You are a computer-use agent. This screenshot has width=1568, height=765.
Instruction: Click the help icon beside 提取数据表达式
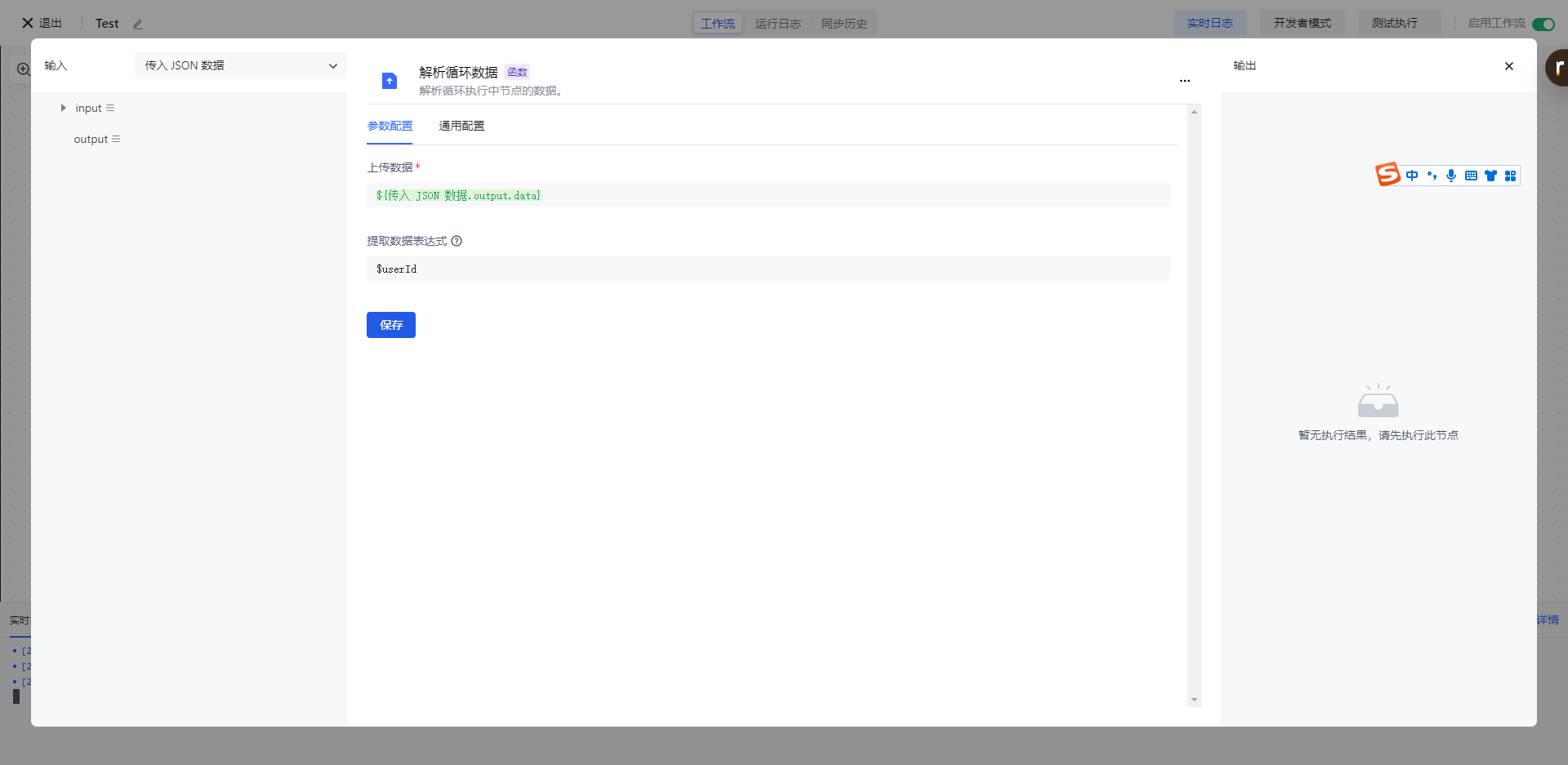tap(457, 241)
